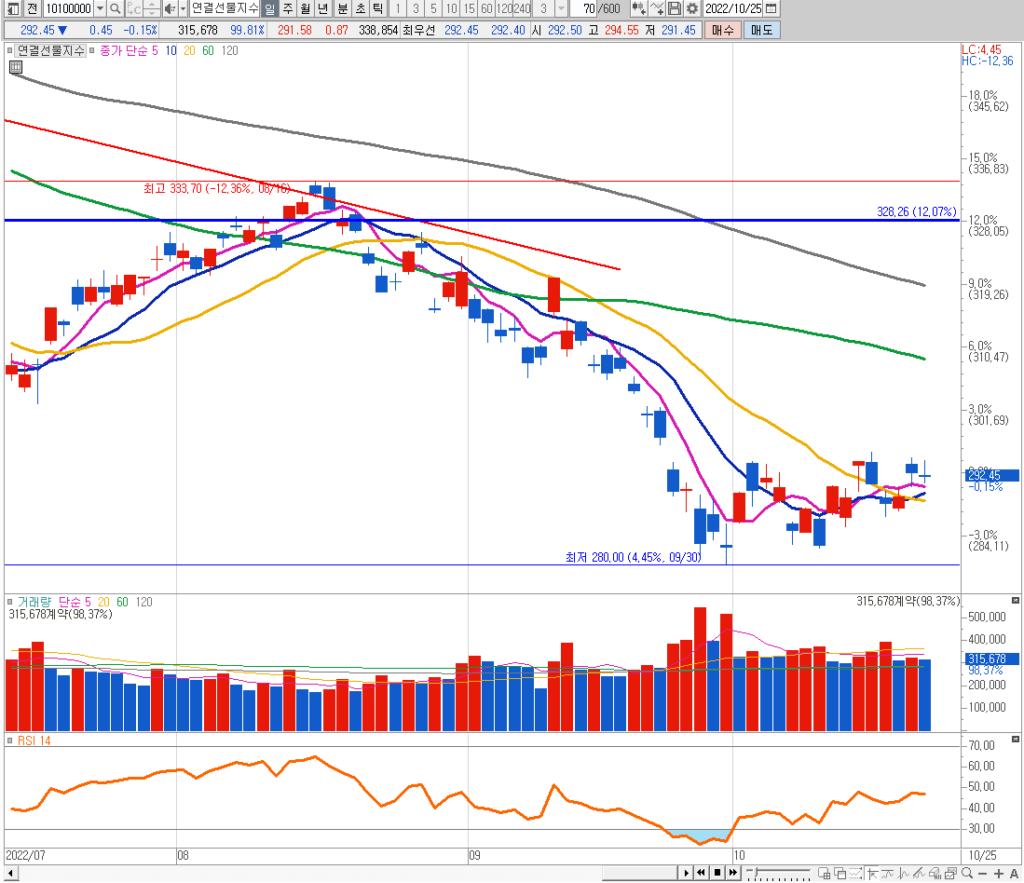Viewport: 1024px width, 883px height.
Task: Open the dropdown arrow beside speaker icon
Action: tap(183, 9)
